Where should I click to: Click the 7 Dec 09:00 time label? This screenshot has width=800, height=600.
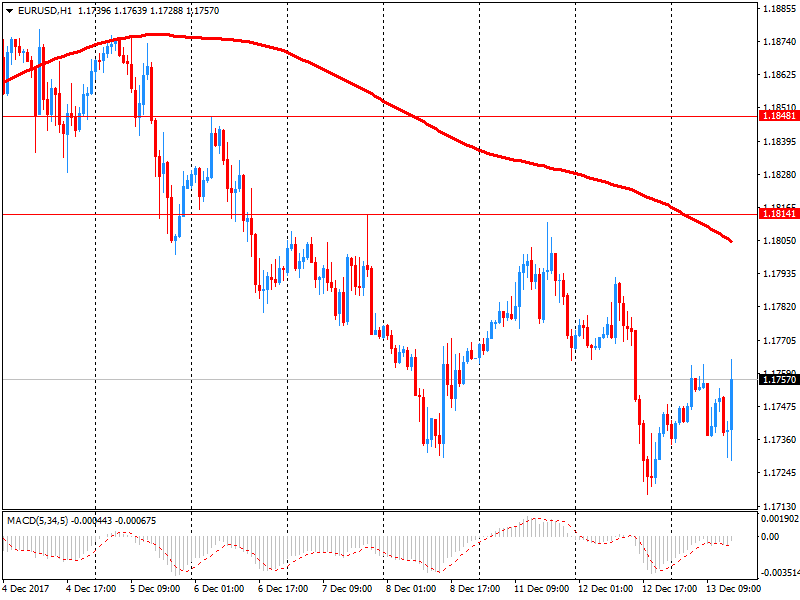click(347, 589)
